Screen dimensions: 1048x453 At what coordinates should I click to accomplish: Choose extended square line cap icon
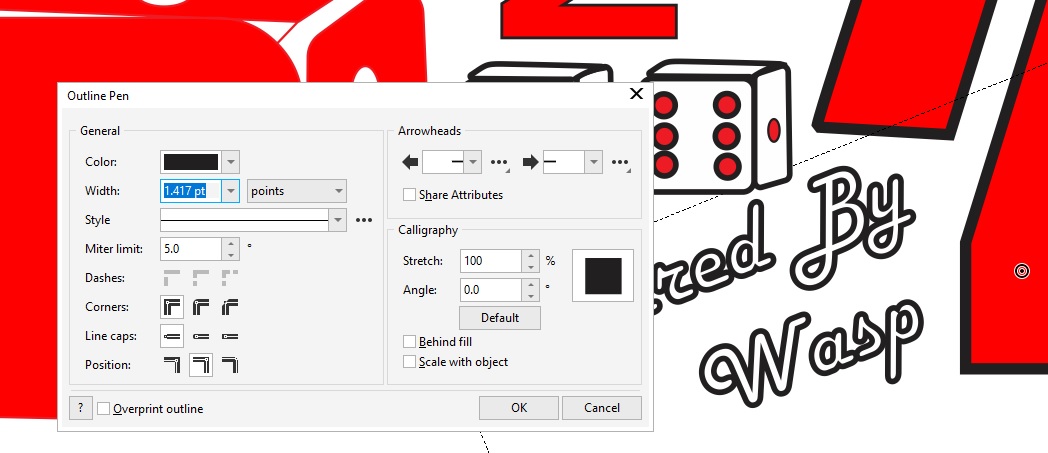coord(230,336)
